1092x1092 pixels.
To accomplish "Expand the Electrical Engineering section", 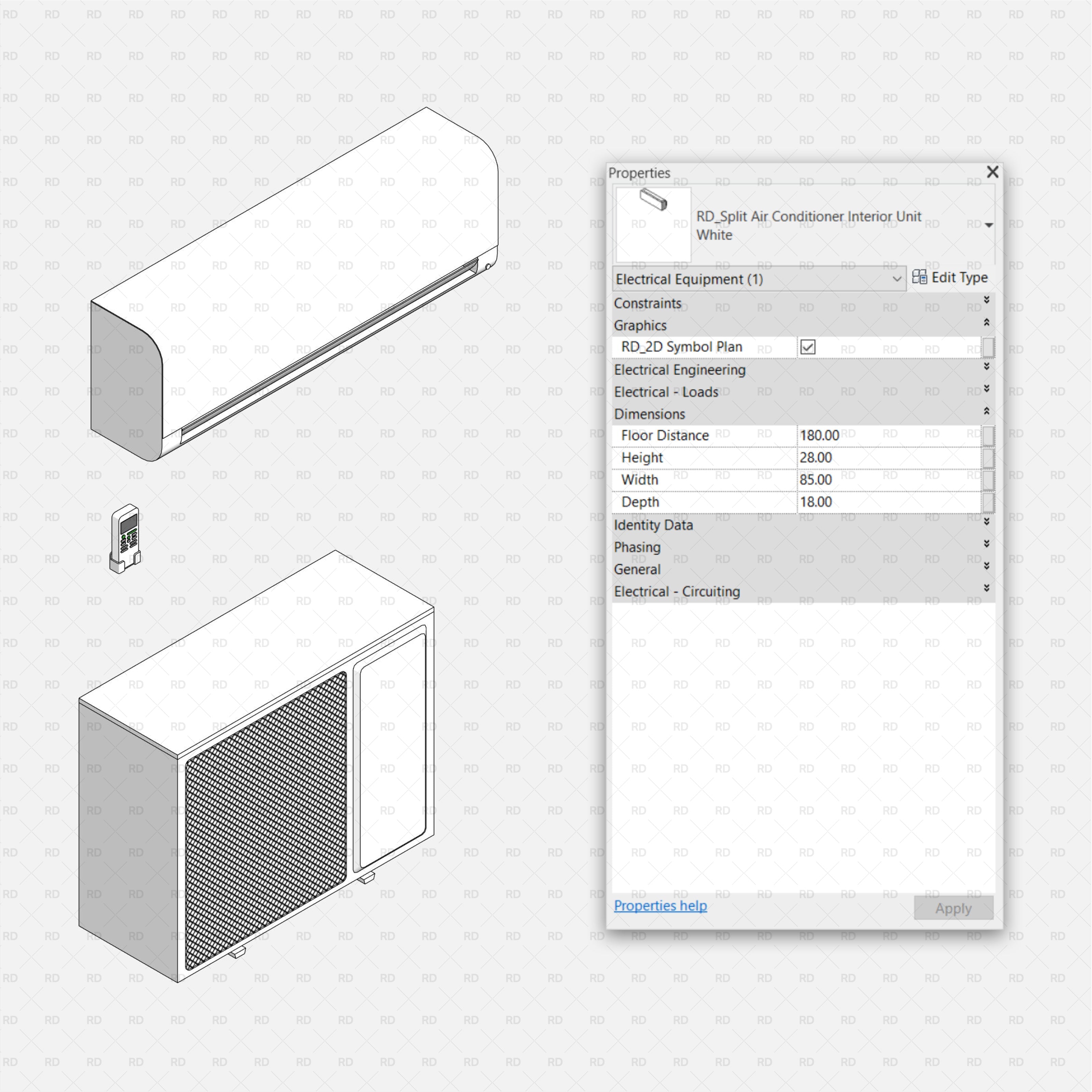I will (x=986, y=366).
